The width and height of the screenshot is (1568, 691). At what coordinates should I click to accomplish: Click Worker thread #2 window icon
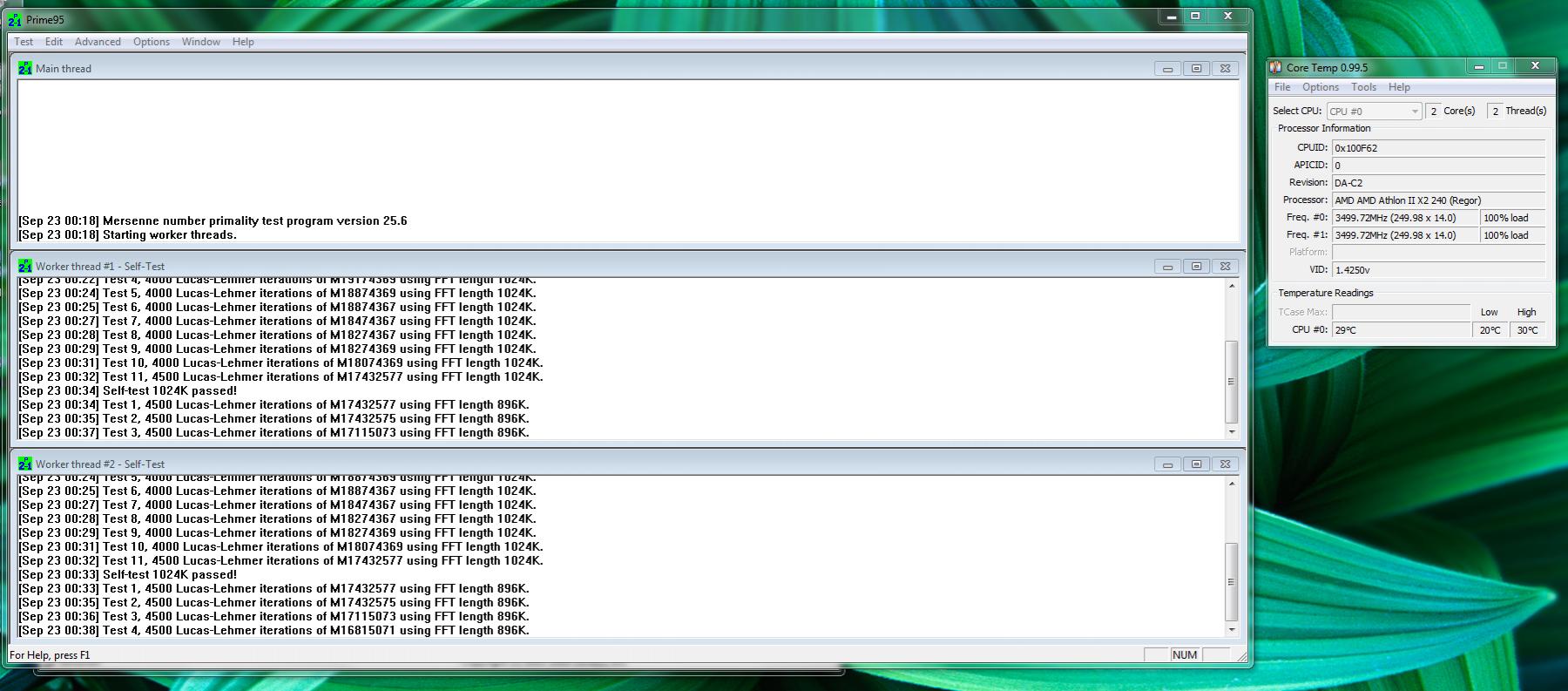25,464
